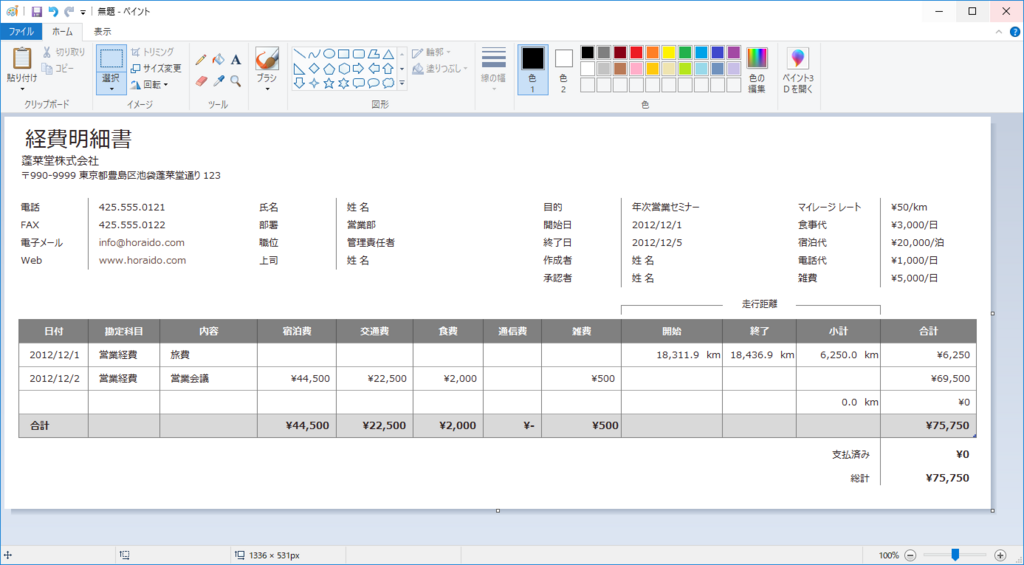The width and height of the screenshot is (1024, 565).
Task: Open the 輪郭 outline dropdown
Action: [x=432, y=52]
